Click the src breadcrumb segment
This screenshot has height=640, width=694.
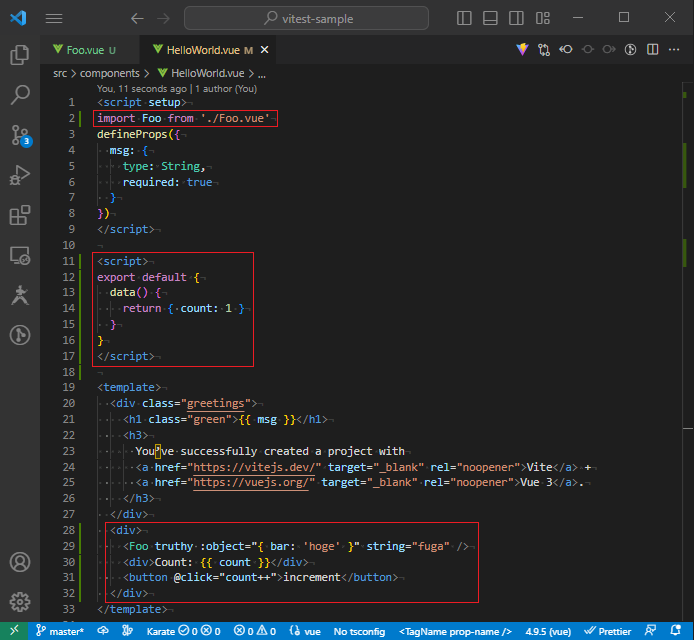[60, 73]
